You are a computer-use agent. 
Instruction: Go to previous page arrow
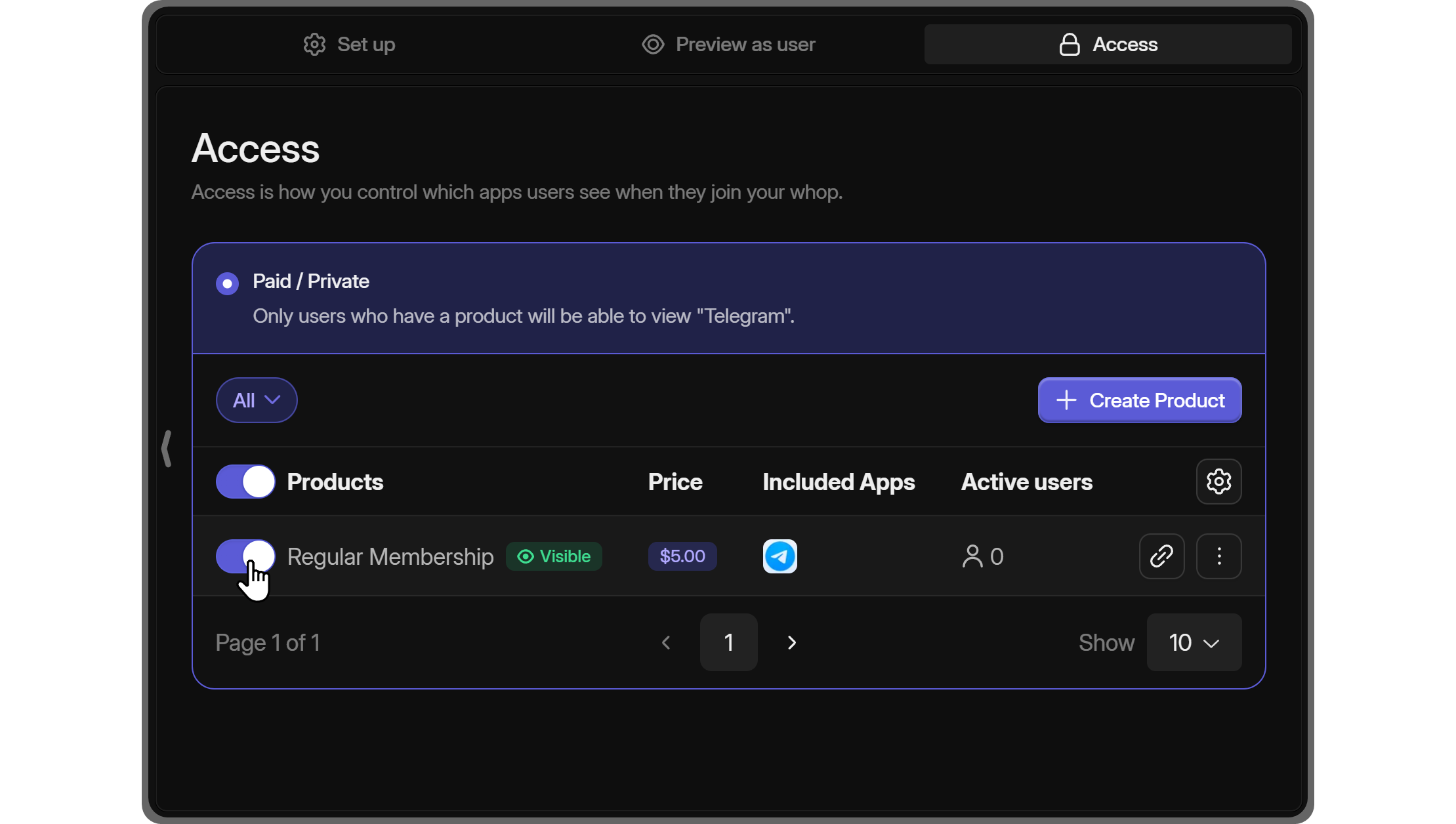(666, 642)
